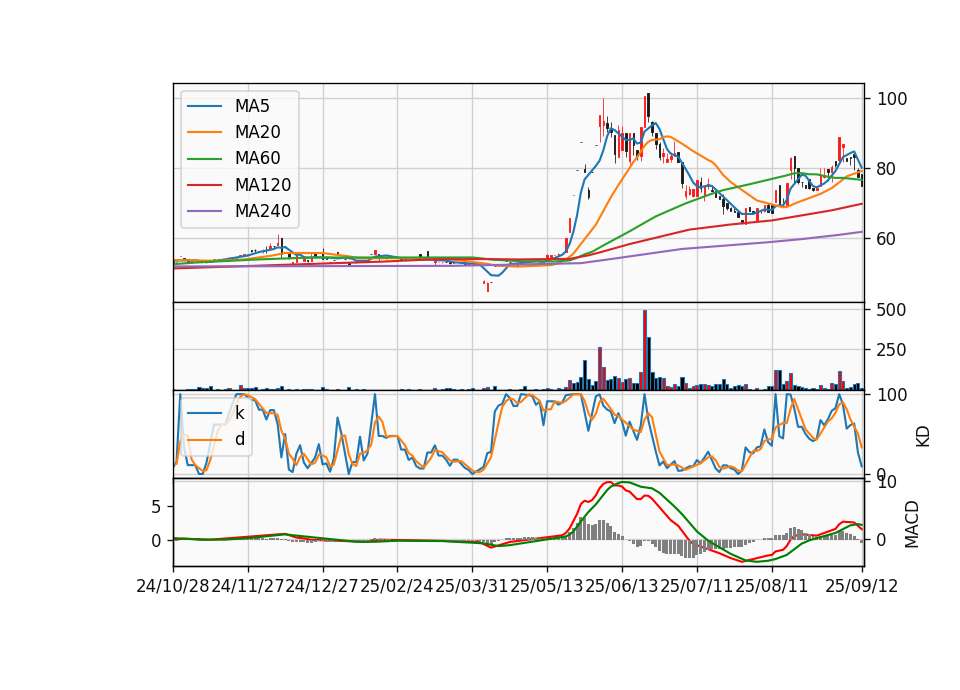Click the MA5 legend label
This screenshot has height=690, width=960.
[252, 106]
